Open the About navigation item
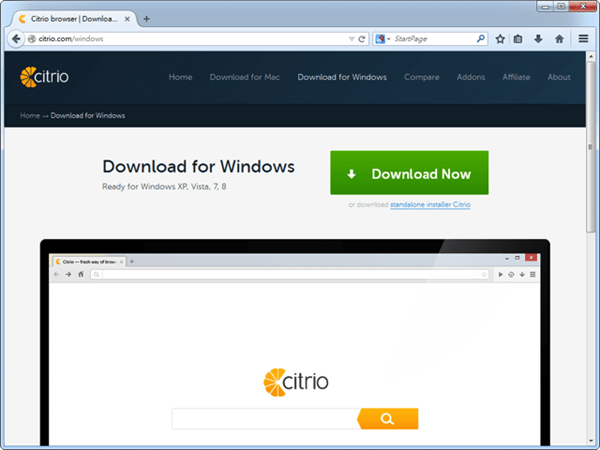This screenshot has width=600, height=450. 559,77
